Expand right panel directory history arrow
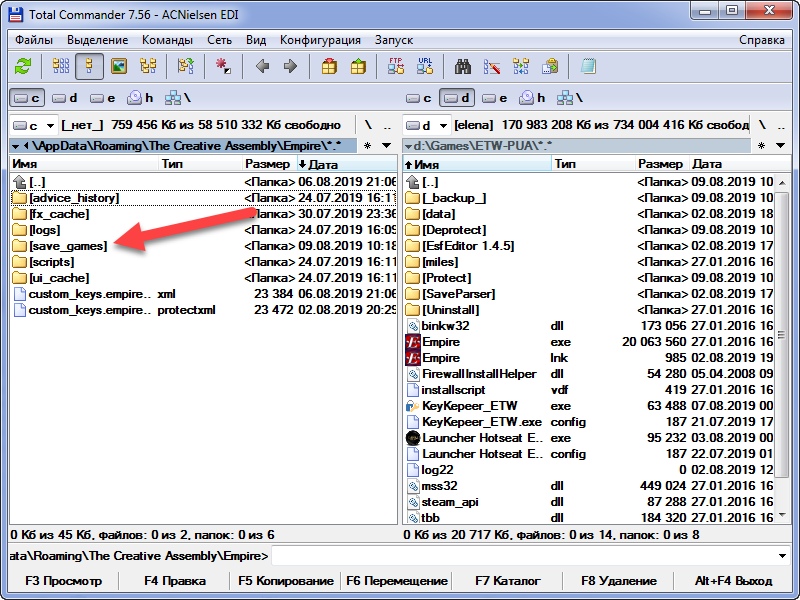This screenshot has height=600, width=800. (x=780, y=146)
